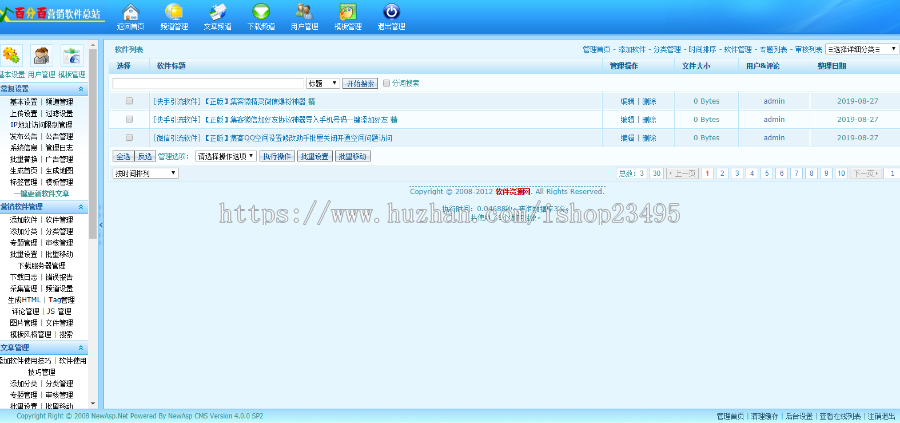Image resolution: width=900 pixels, height=423 pixels.
Task: Go to page 10 in pagination
Action: click(841, 173)
